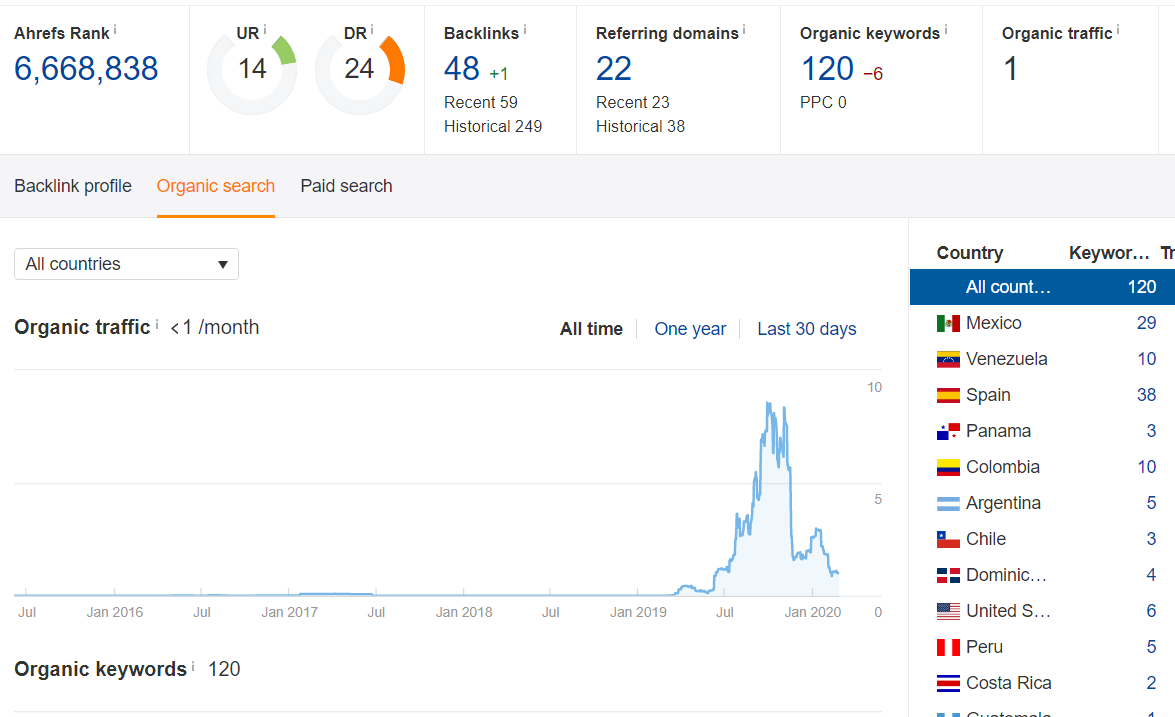
Task: Open the Paid search tab
Action: pyautogui.click(x=346, y=186)
